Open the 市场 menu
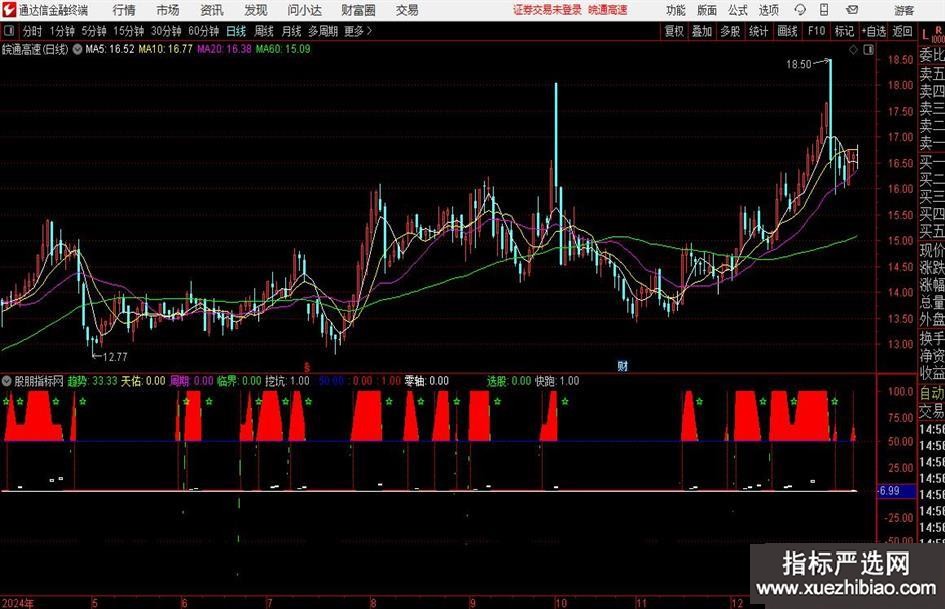945x609 pixels. pos(168,10)
